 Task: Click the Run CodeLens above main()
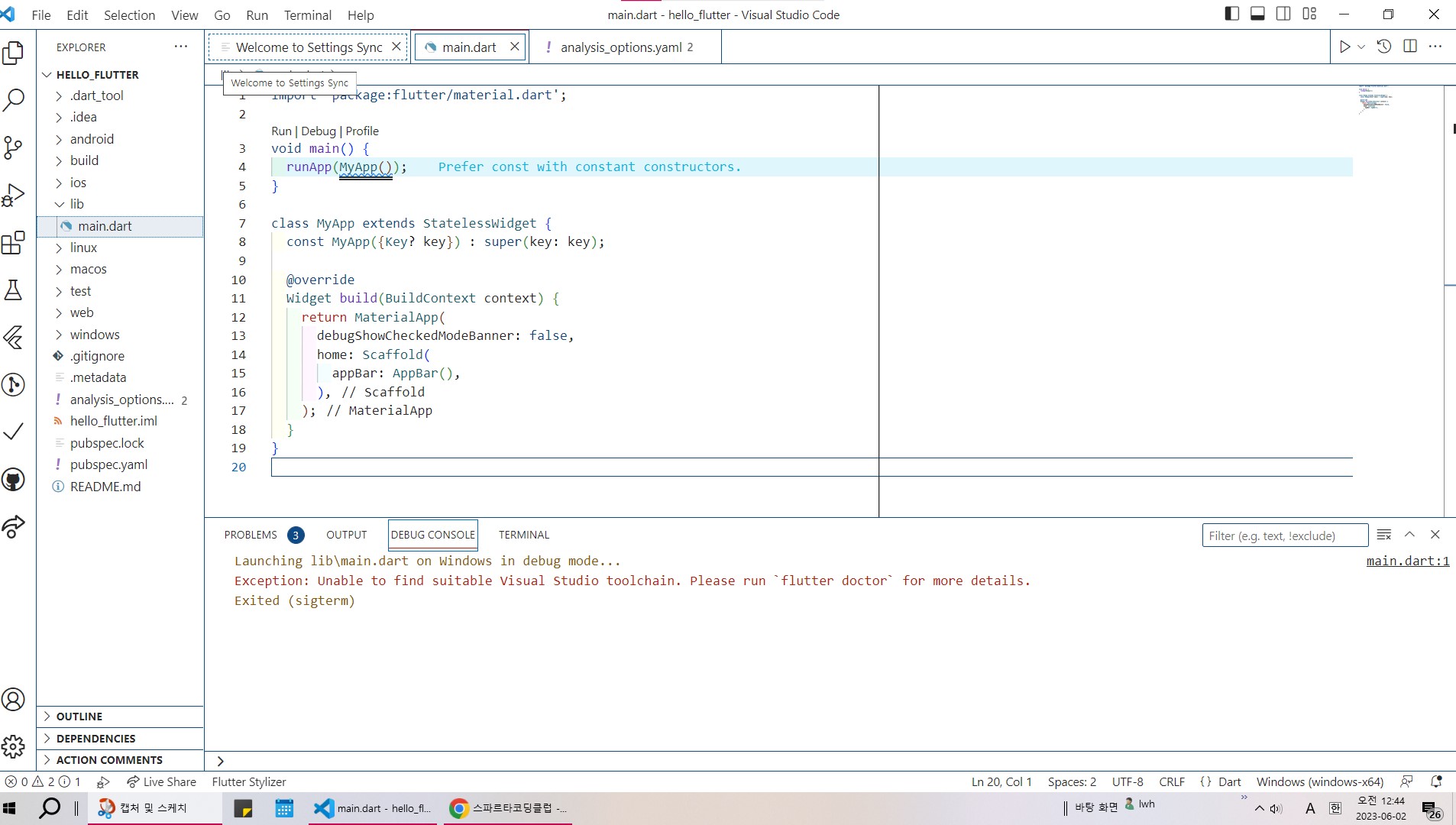pyautogui.click(x=282, y=131)
